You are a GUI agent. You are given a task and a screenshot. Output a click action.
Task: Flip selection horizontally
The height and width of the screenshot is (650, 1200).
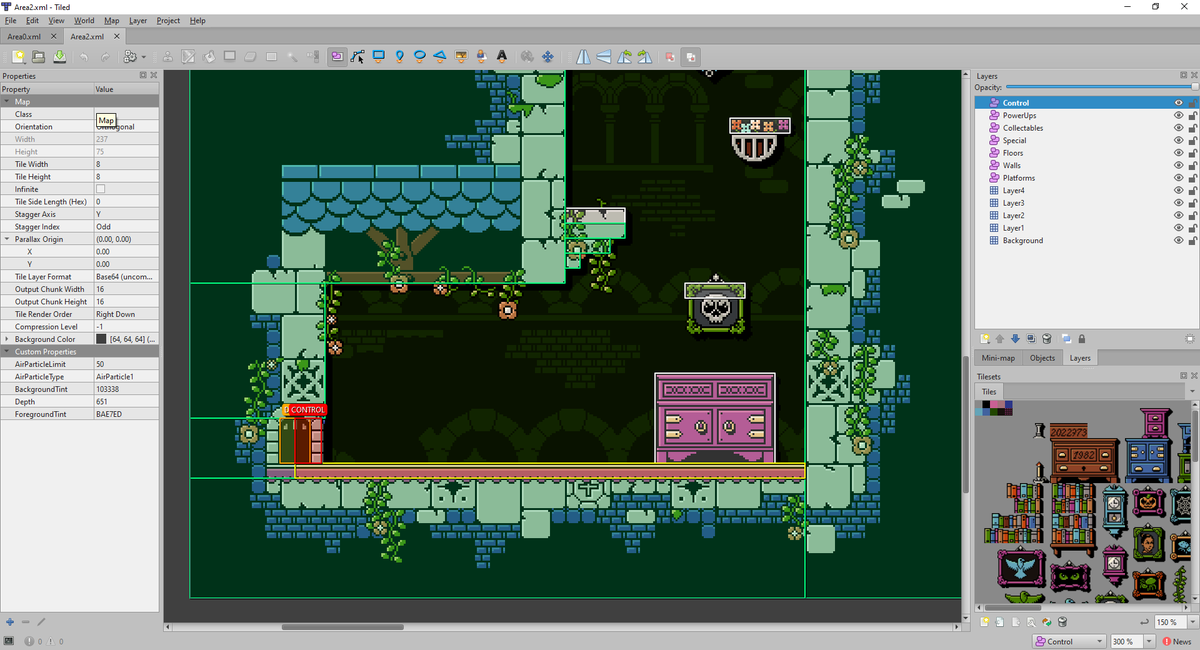click(x=583, y=56)
